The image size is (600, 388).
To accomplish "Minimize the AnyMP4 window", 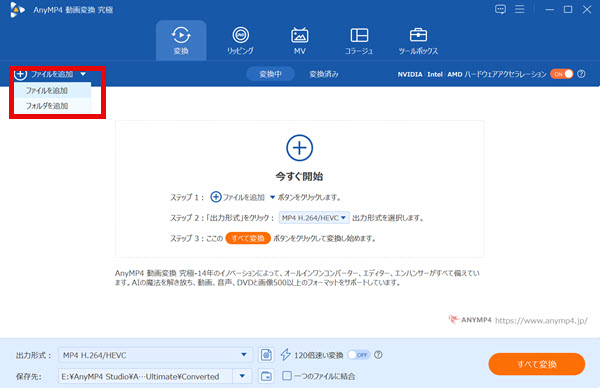I will tap(549, 10).
